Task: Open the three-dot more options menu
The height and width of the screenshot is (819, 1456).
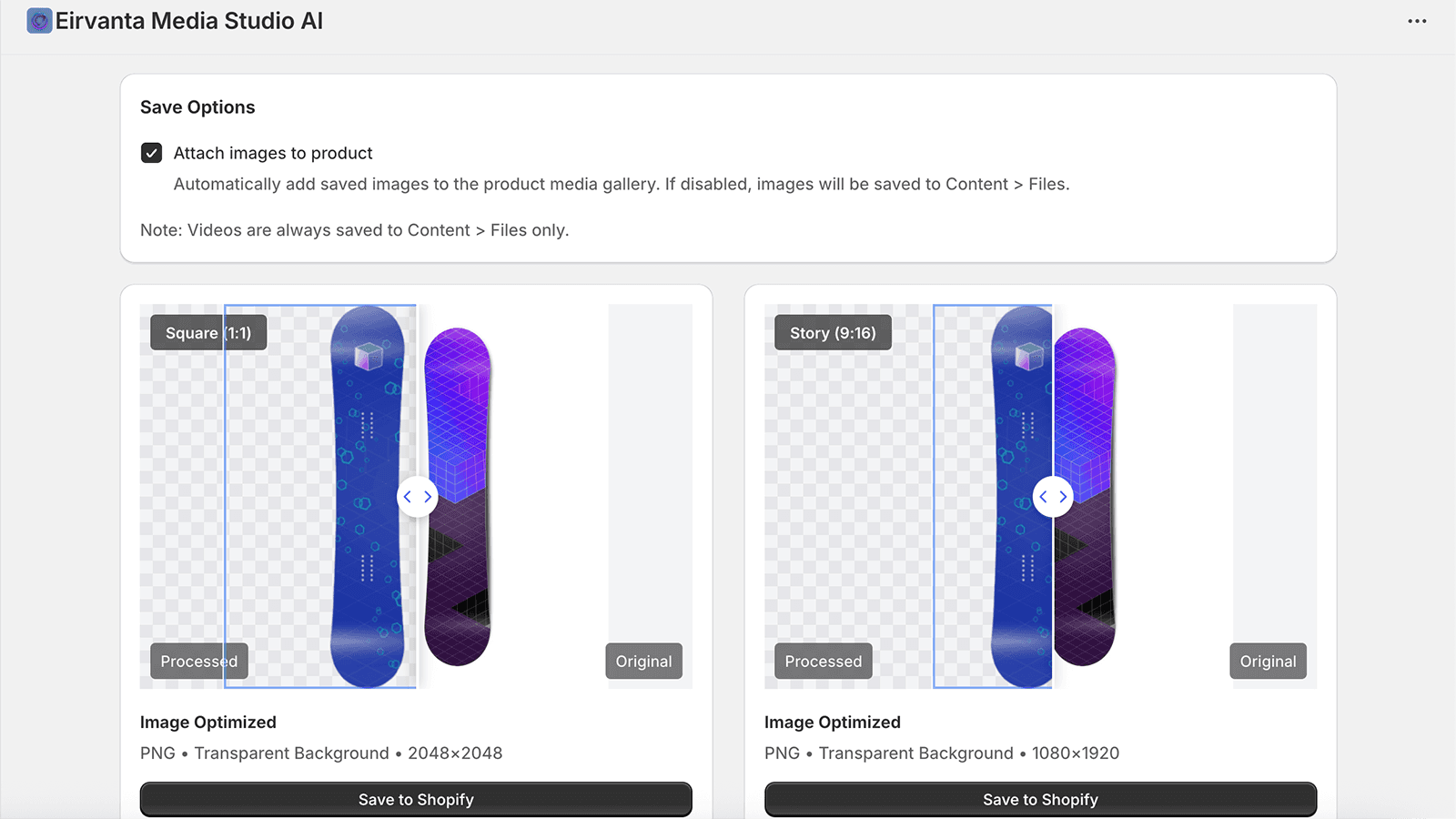Action: (x=1417, y=21)
